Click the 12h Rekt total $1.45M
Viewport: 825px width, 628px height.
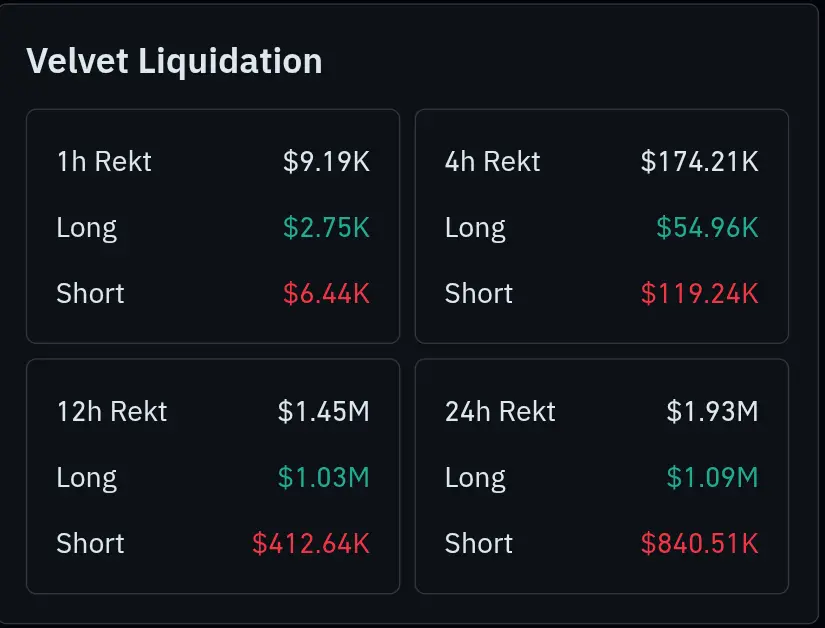pos(324,411)
